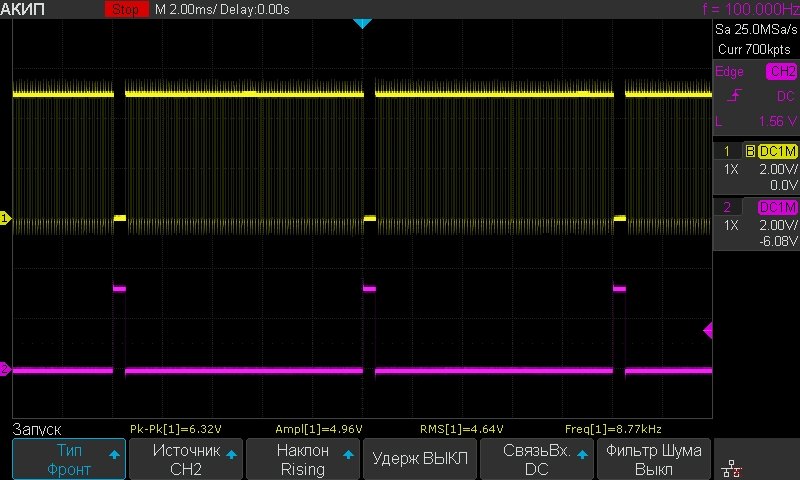Image resolution: width=800 pixels, height=480 pixels.
Task: Expand the Наклон Rising slope options
Action: tap(303, 459)
